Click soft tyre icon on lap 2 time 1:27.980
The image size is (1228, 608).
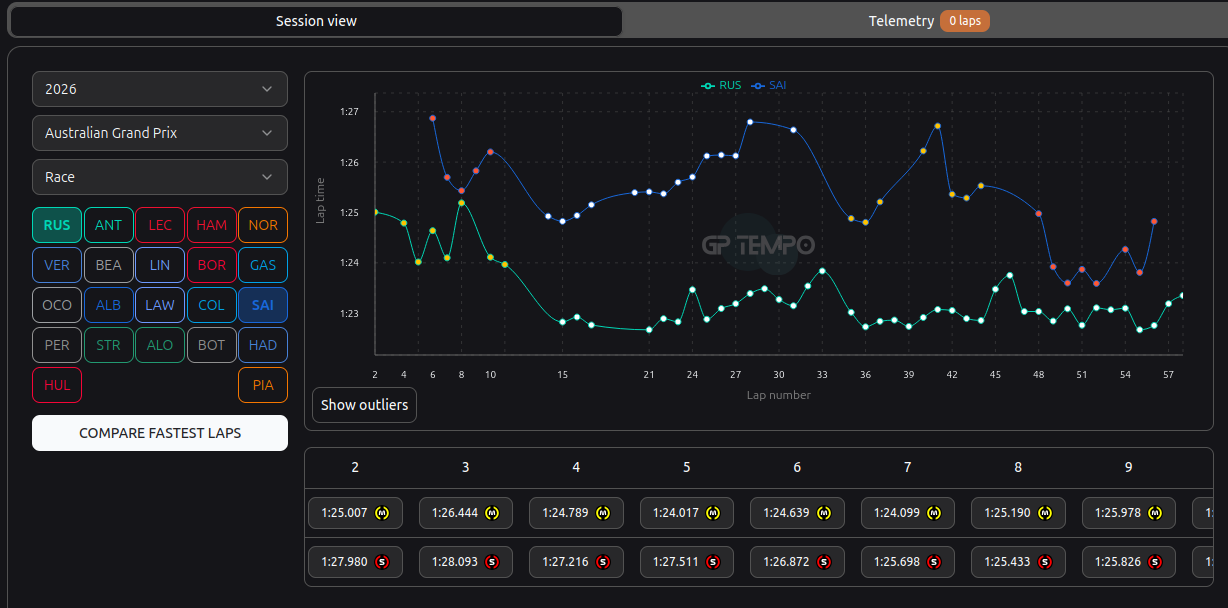coord(382,562)
